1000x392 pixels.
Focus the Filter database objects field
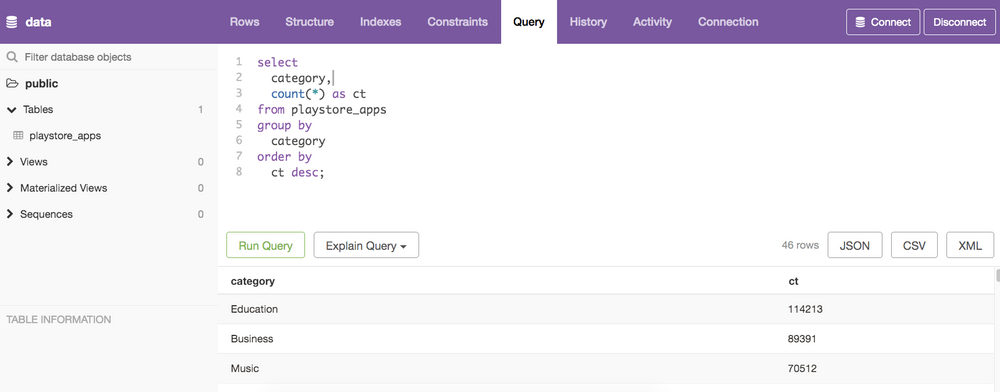click(x=108, y=57)
